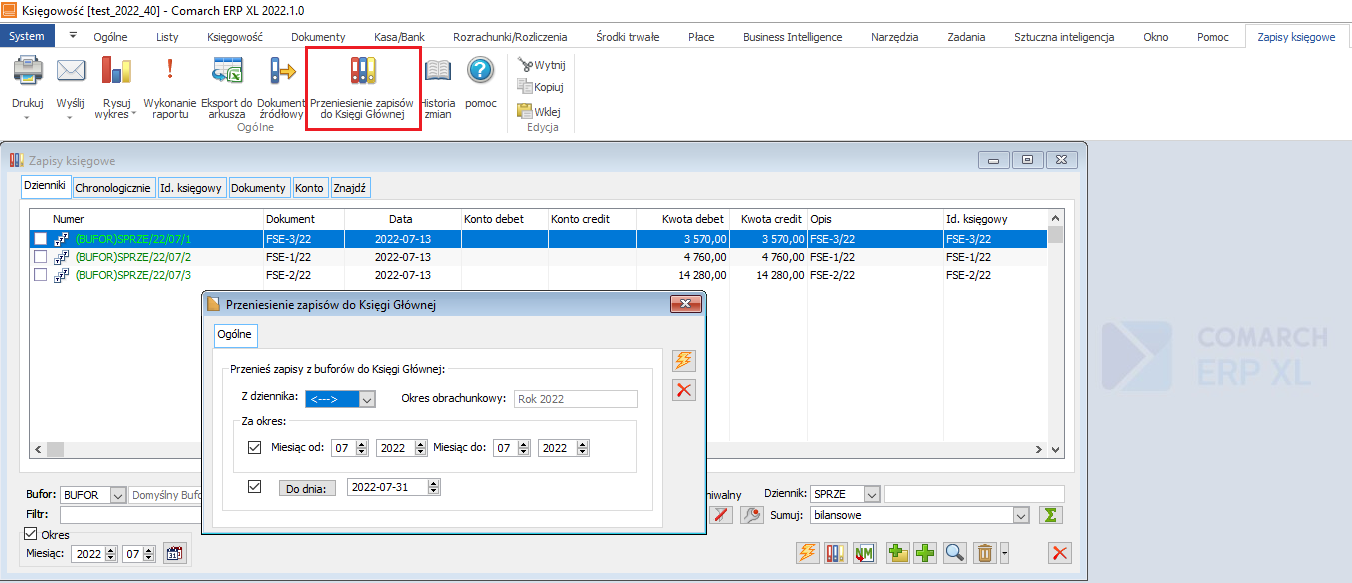The height and width of the screenshot is (583, 1352).
Task: Click Wytnij scissors in Edycja group
Action: coord(541,64)
